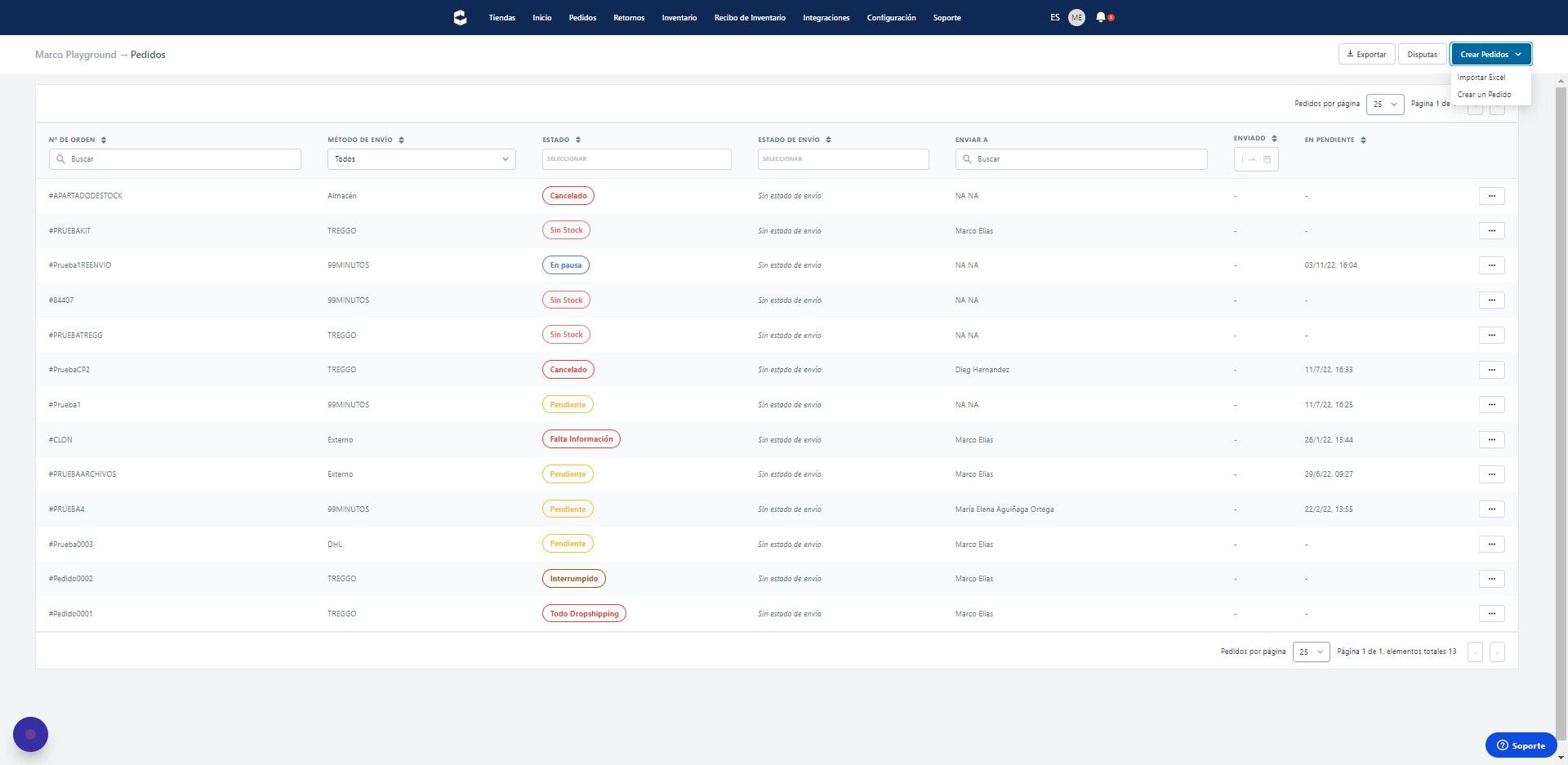Sort by Nº de Orden column
The image size is (1568, 765).
coord(104,140)
